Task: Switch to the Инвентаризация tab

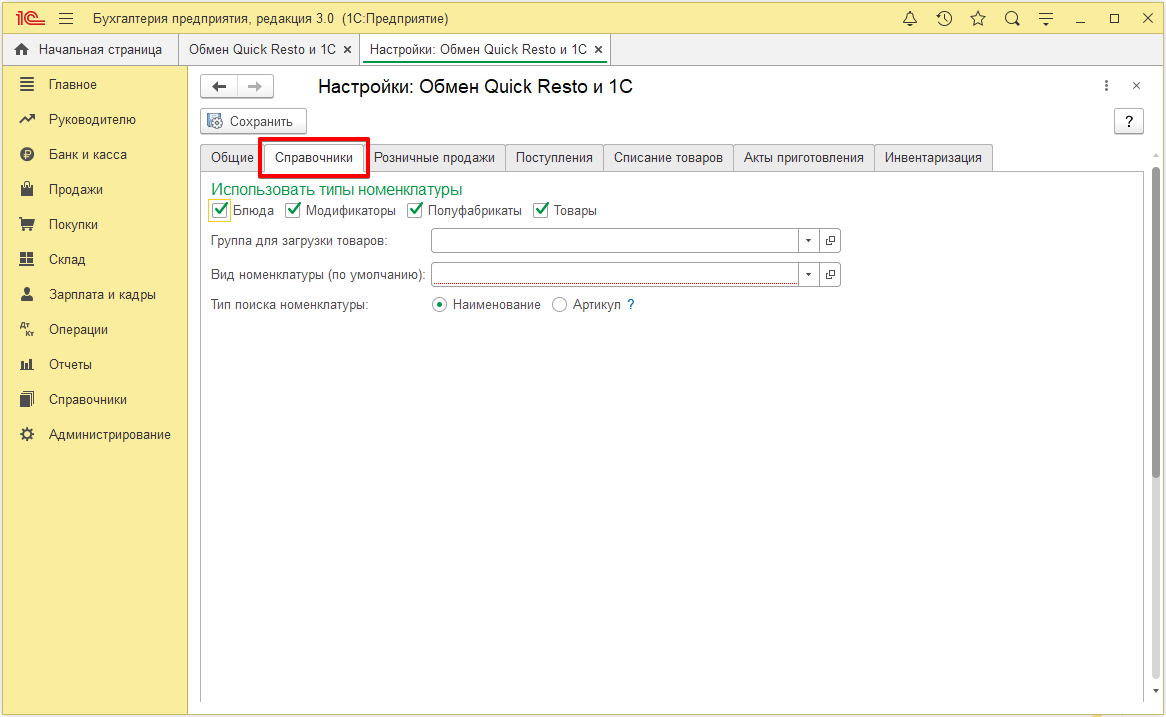Action: pyautogui.click(x=933, y=158)
